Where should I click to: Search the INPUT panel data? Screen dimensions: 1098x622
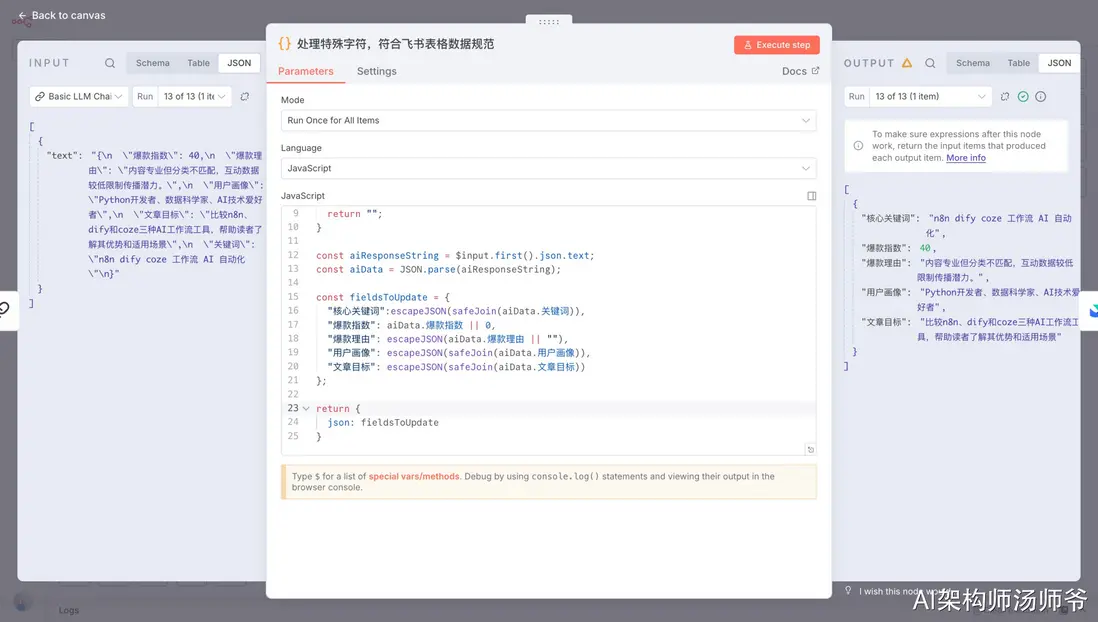click(x=110, y=63)
